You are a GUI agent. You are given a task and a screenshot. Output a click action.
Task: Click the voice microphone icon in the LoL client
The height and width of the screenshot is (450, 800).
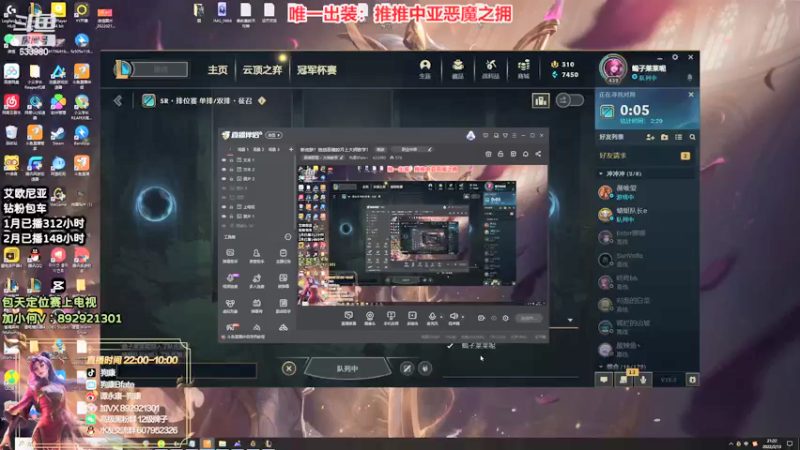(643, 380)
